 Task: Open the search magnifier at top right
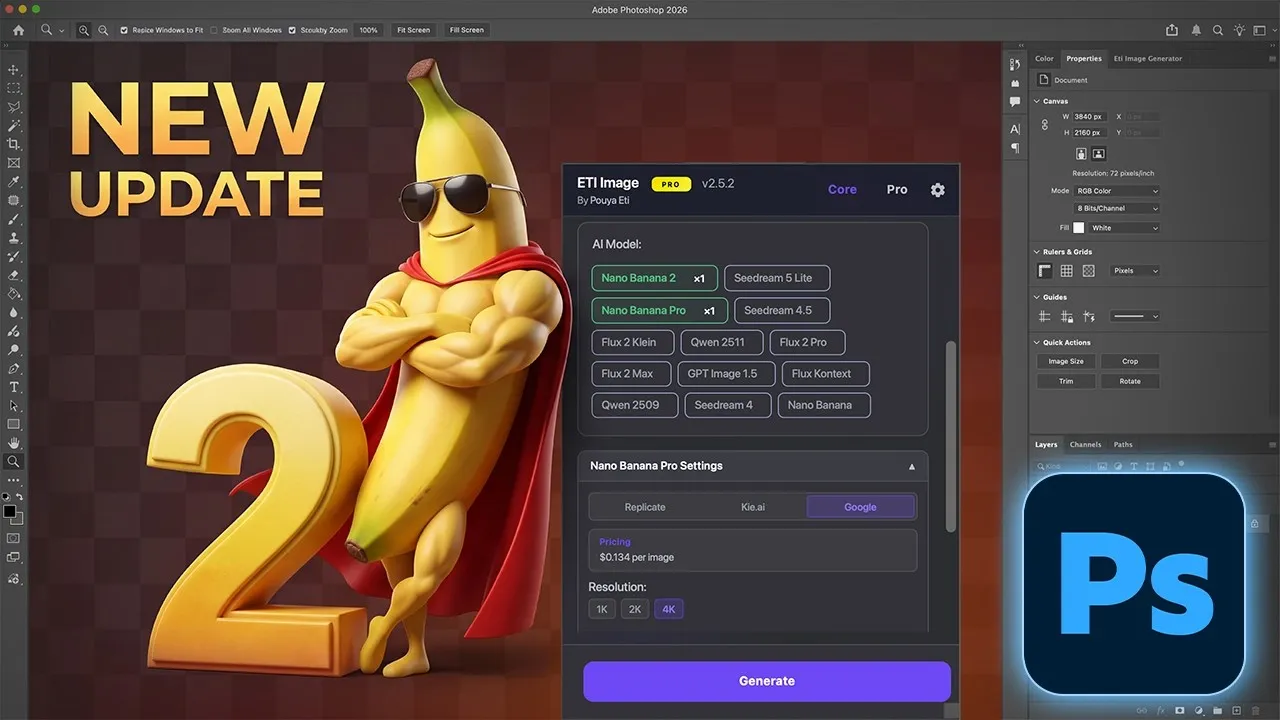point(1219,30)
